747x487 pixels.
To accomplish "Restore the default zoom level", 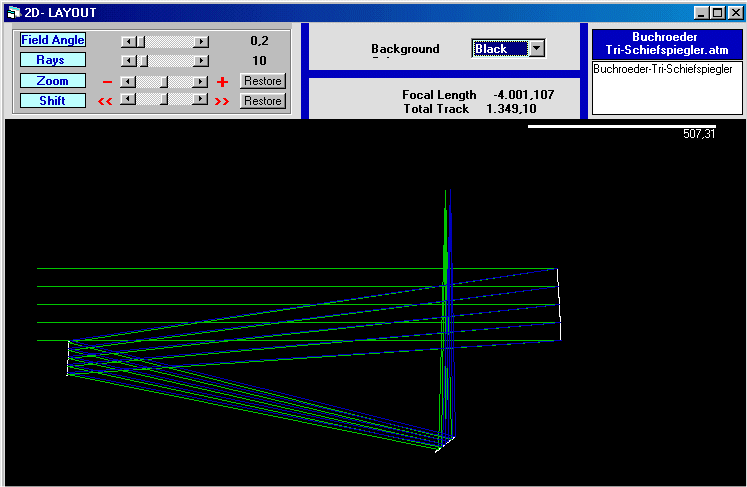I will tap(262, 81).
